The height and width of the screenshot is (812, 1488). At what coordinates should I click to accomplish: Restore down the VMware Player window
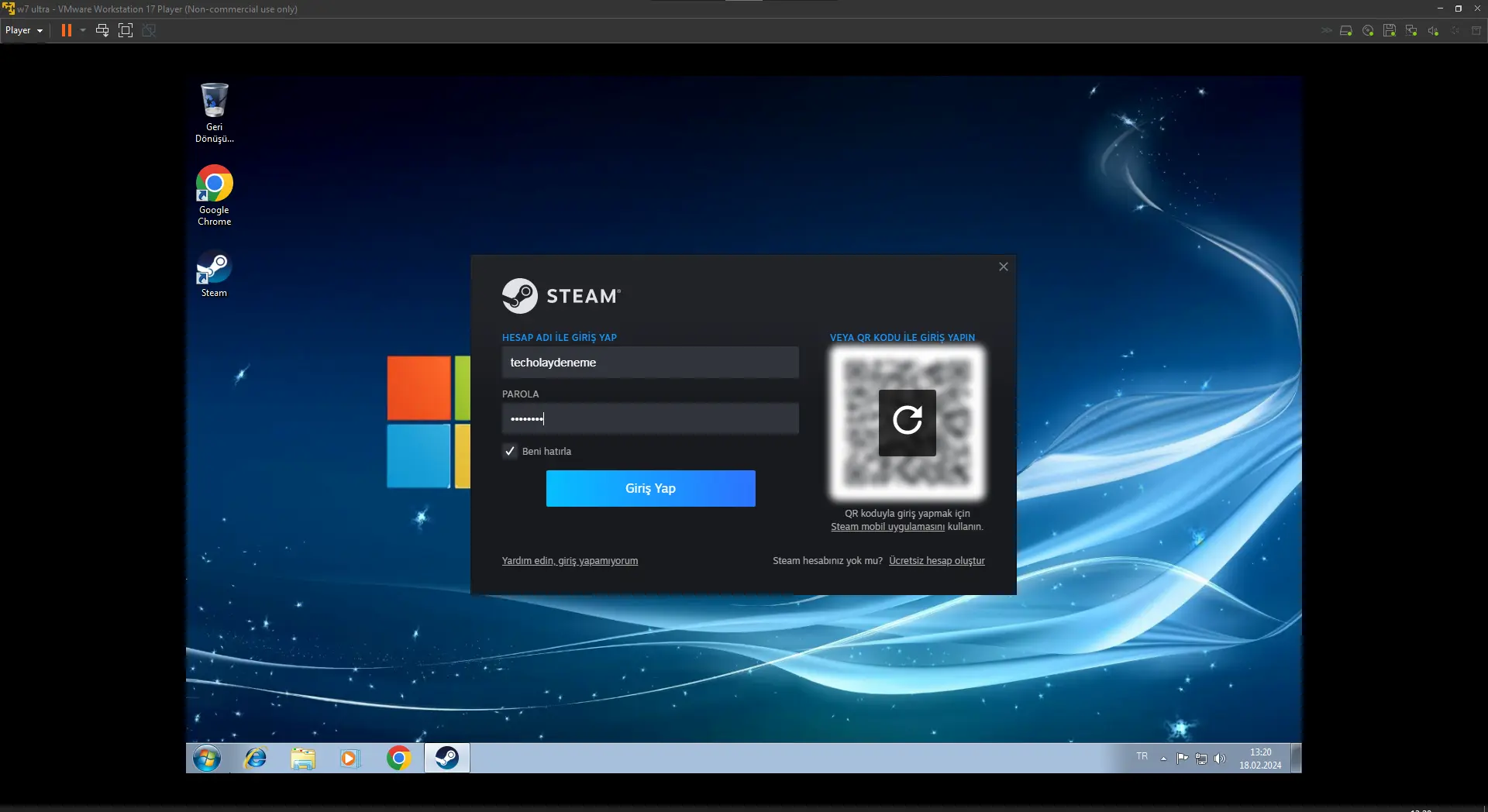1458,9
